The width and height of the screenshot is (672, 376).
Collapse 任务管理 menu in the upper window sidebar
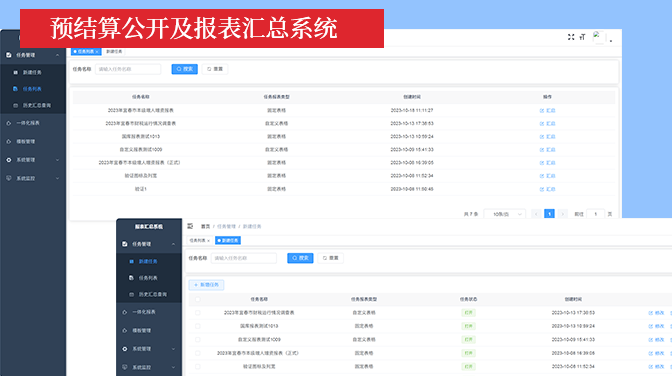point(33,55)
